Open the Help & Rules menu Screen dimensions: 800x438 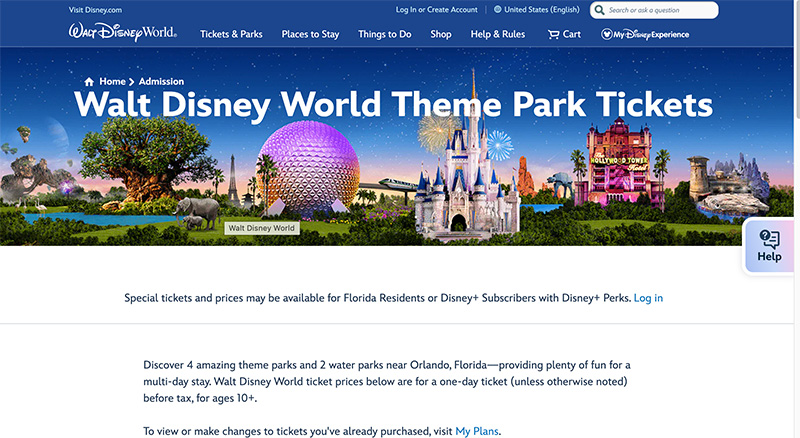(x=497, y=34)
